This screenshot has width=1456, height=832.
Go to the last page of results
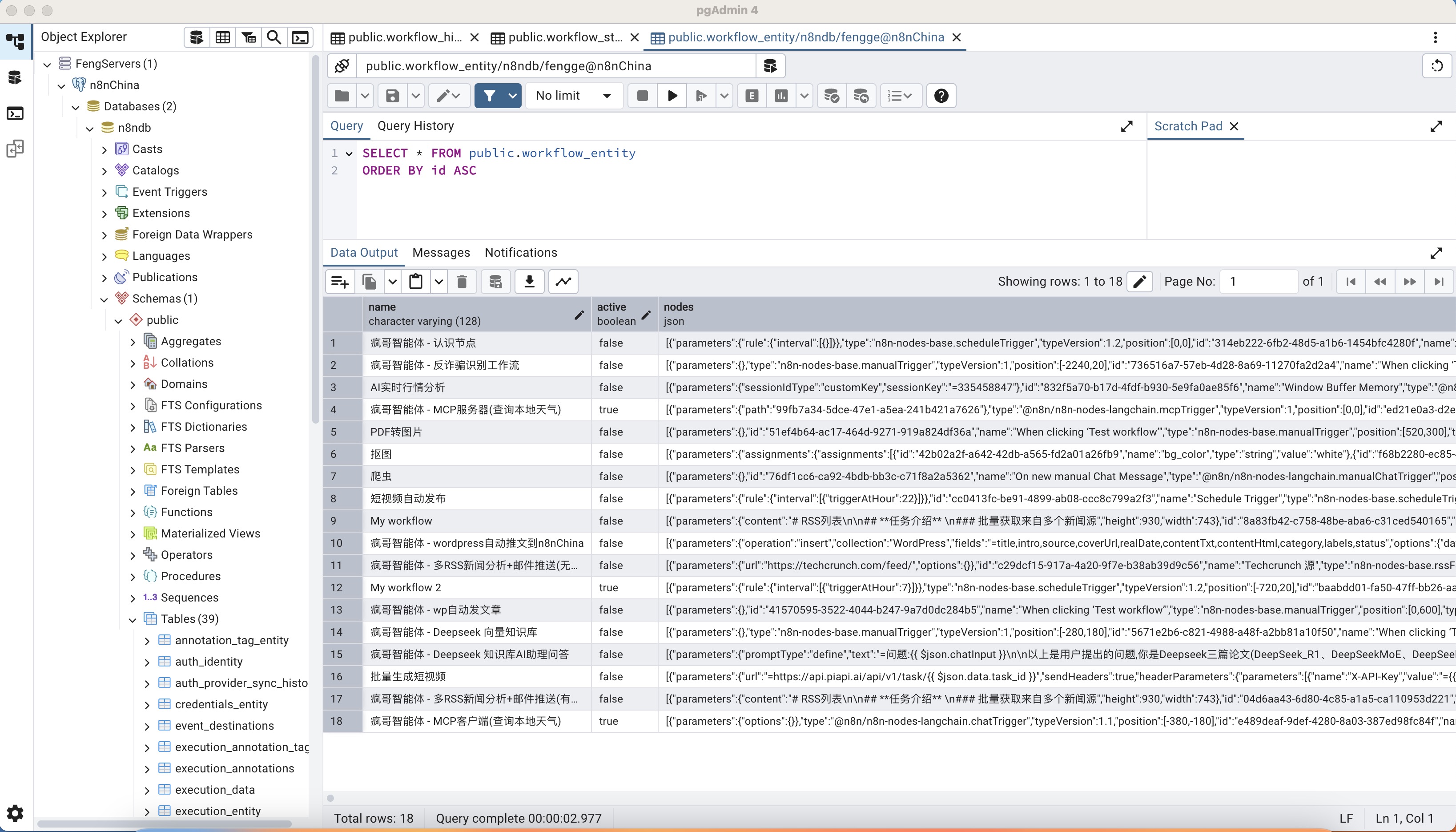tap(1439, 282)
